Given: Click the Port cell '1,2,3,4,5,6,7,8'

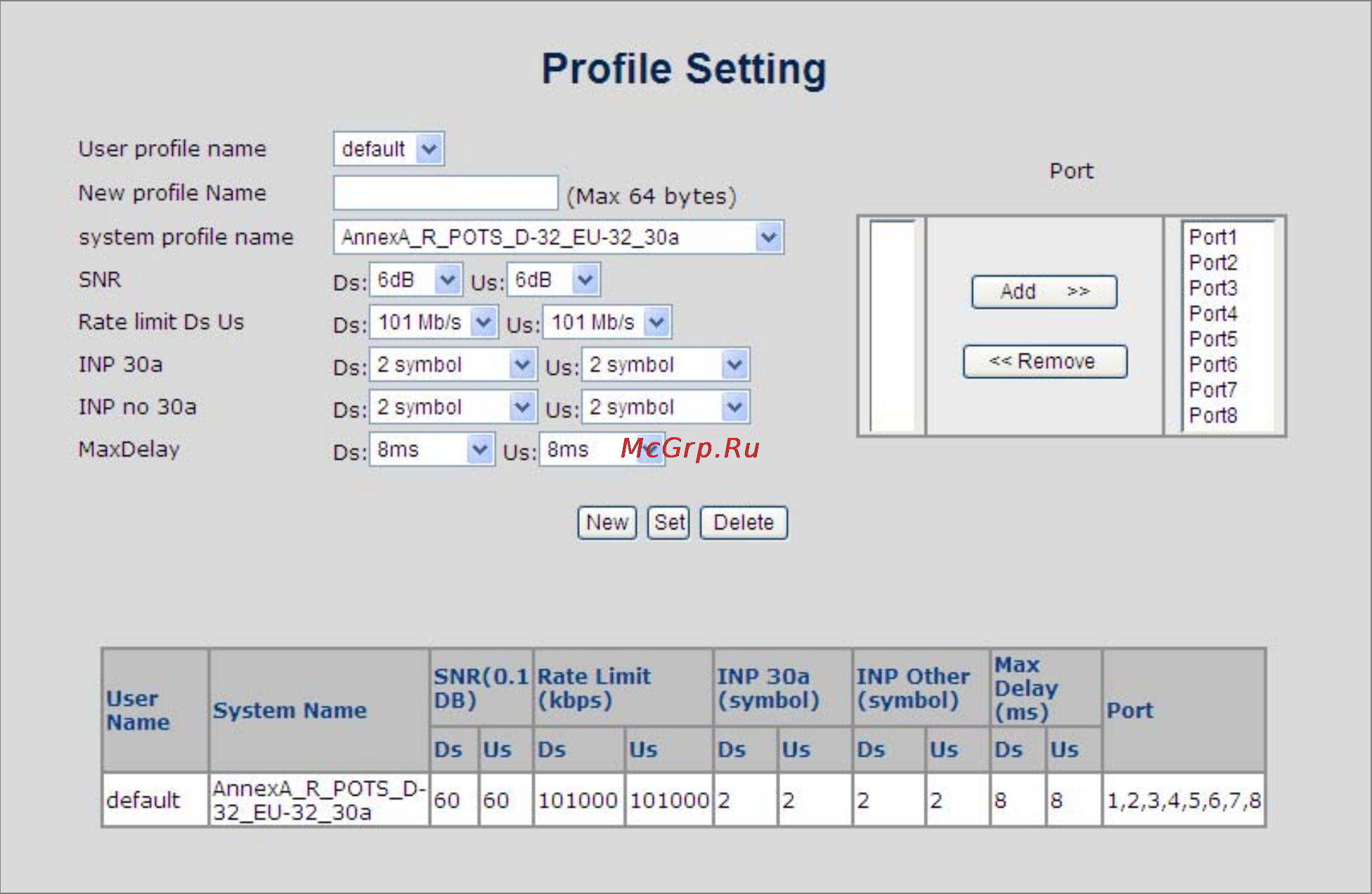Looking at the screenshot, I should coord(1184,800).
